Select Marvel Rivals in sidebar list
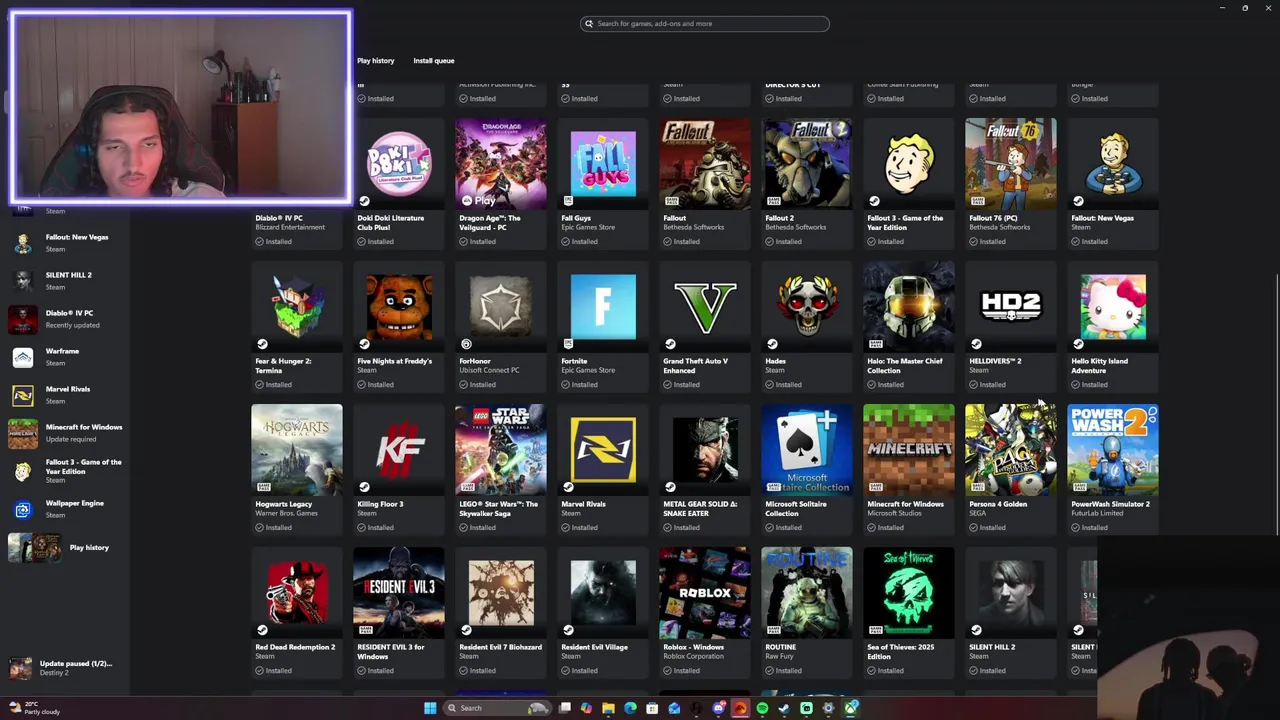 pyautogui.click(x=65, y=395)
